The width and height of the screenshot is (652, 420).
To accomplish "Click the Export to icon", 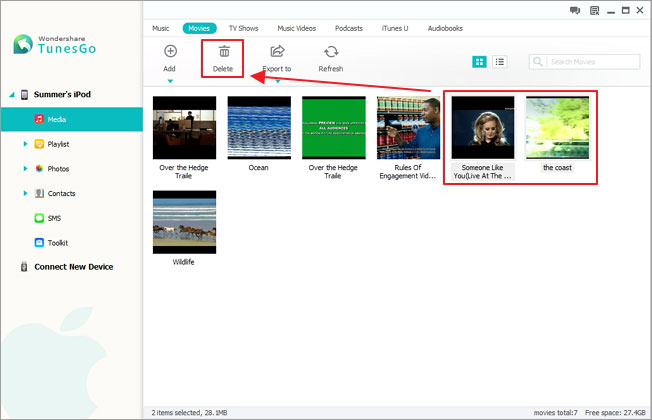I will 277,51.
